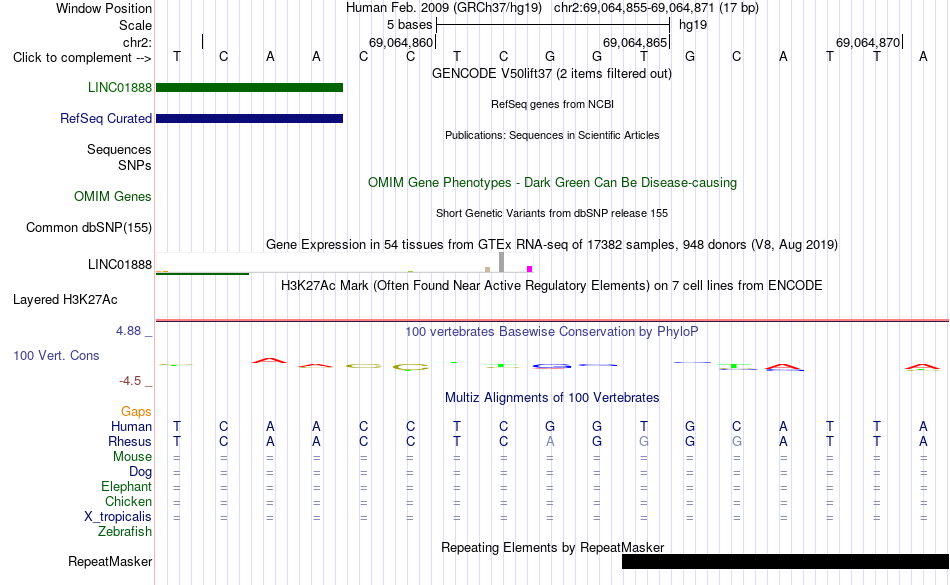Click the GENCODE V50lift37 track title
The width and height of the screenshot is (950, 585).
click(x=551, y=73)
